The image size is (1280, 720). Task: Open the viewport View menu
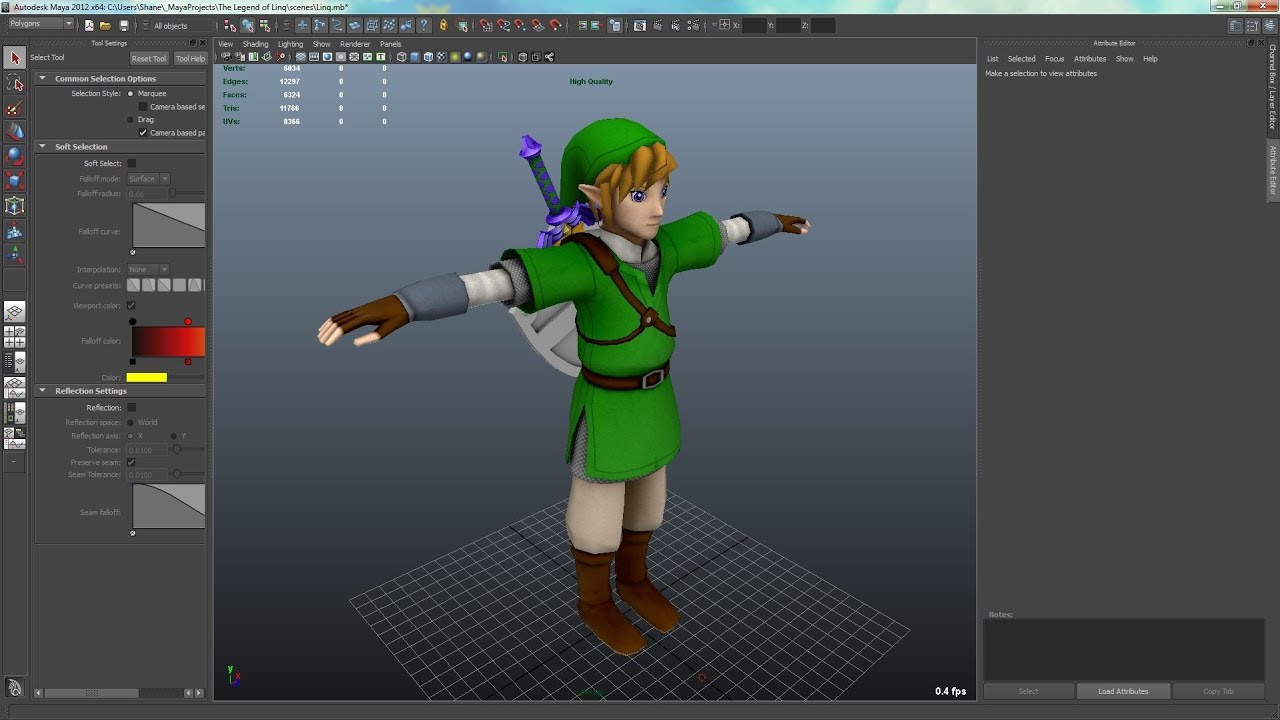pyautogui.click(x=226, y=44)
